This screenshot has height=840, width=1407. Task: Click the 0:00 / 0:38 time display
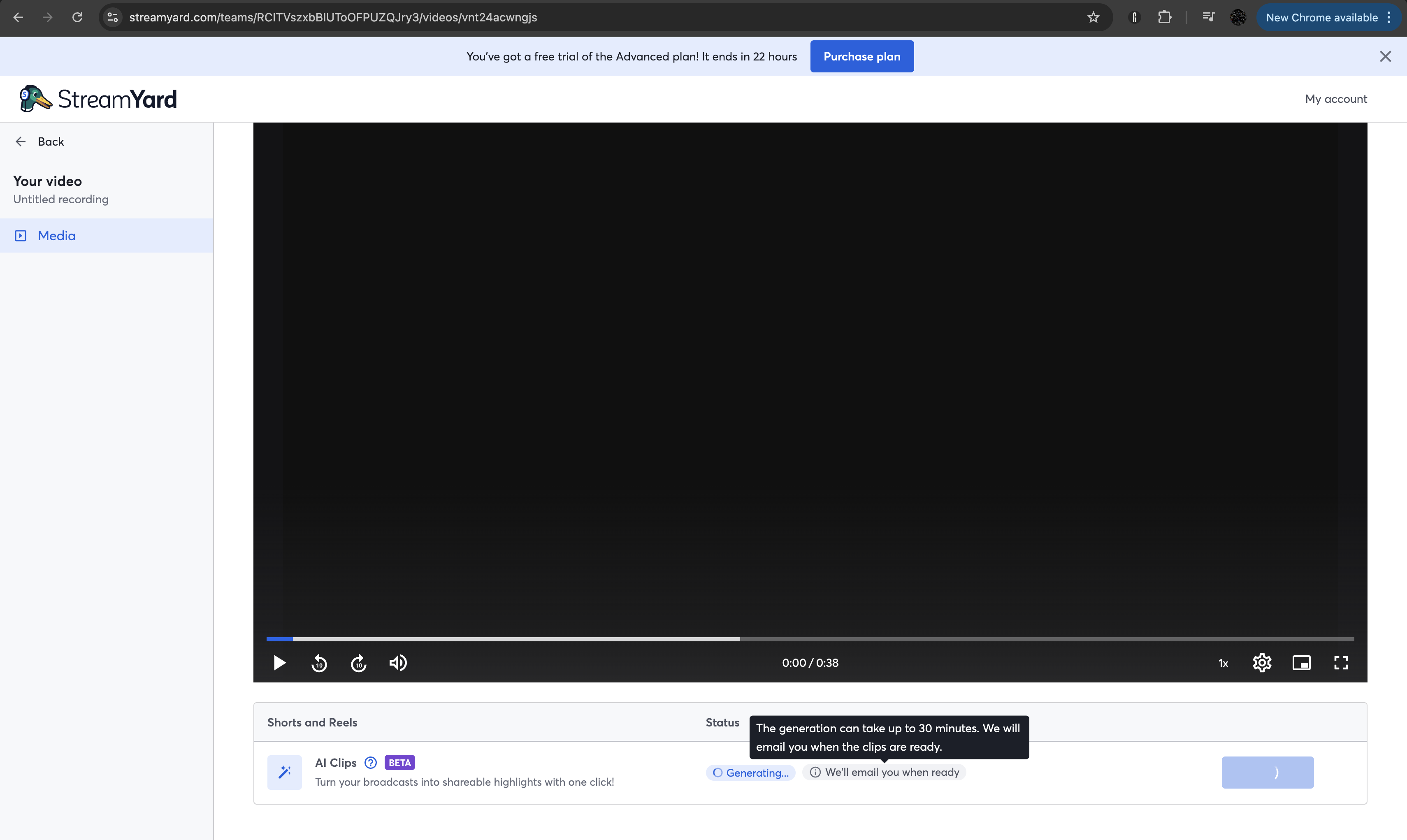(810, 663)
